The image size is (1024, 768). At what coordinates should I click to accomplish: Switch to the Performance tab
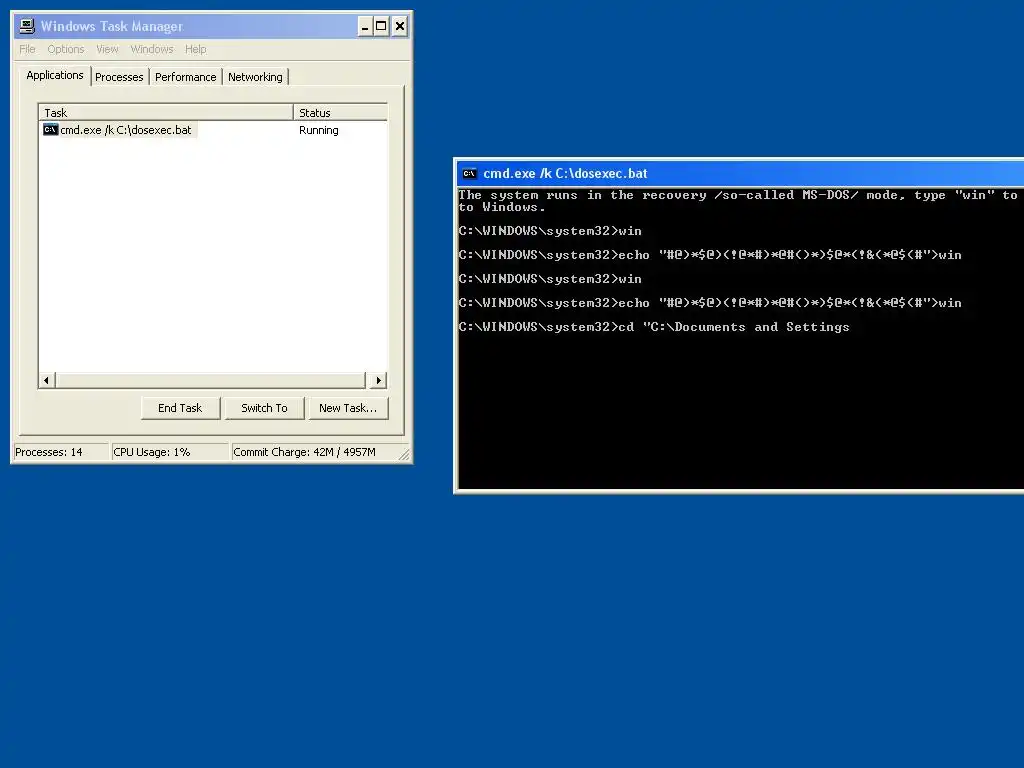coord(185,77)
